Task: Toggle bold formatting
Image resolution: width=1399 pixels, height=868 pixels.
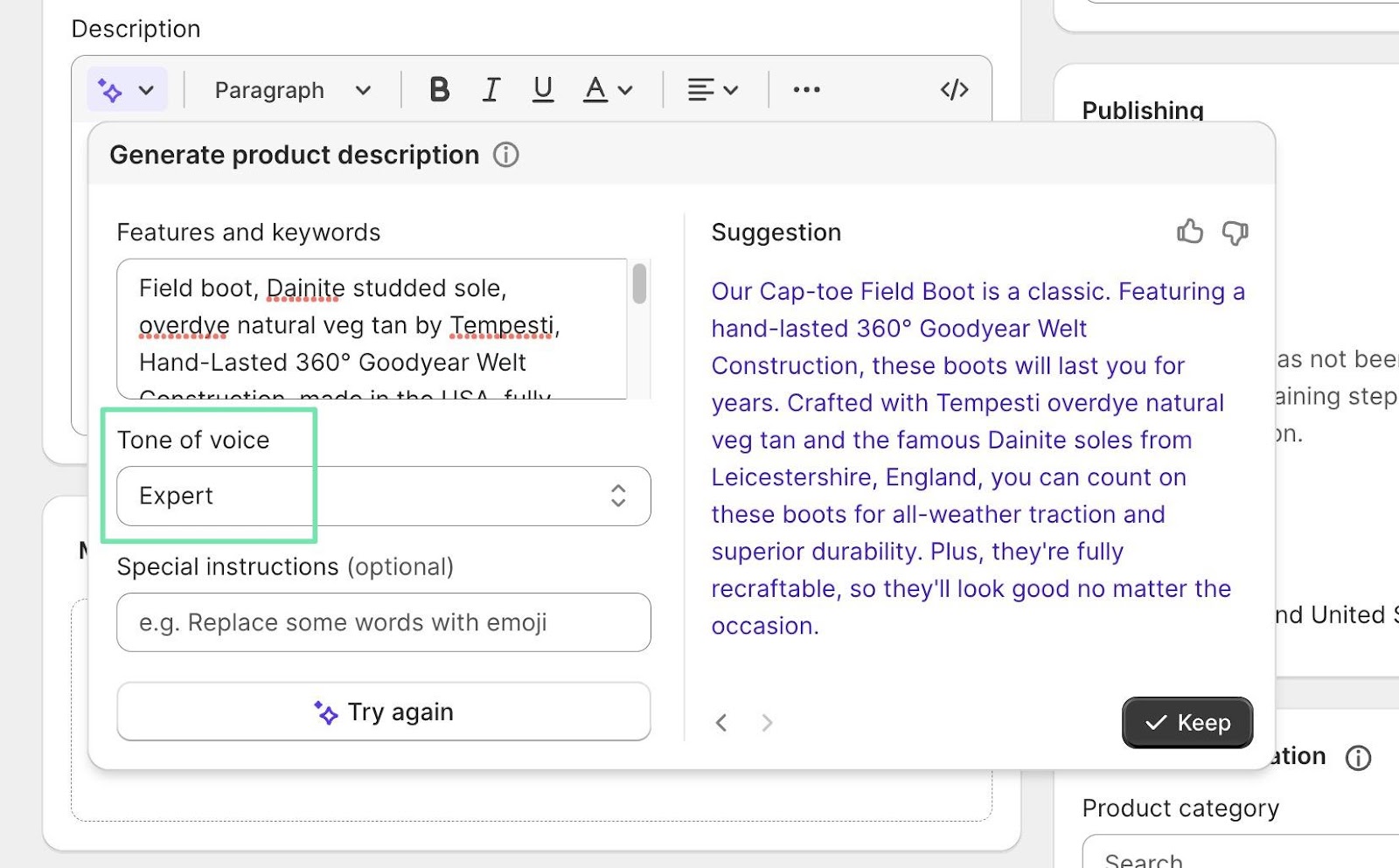Action: [439, 90]
